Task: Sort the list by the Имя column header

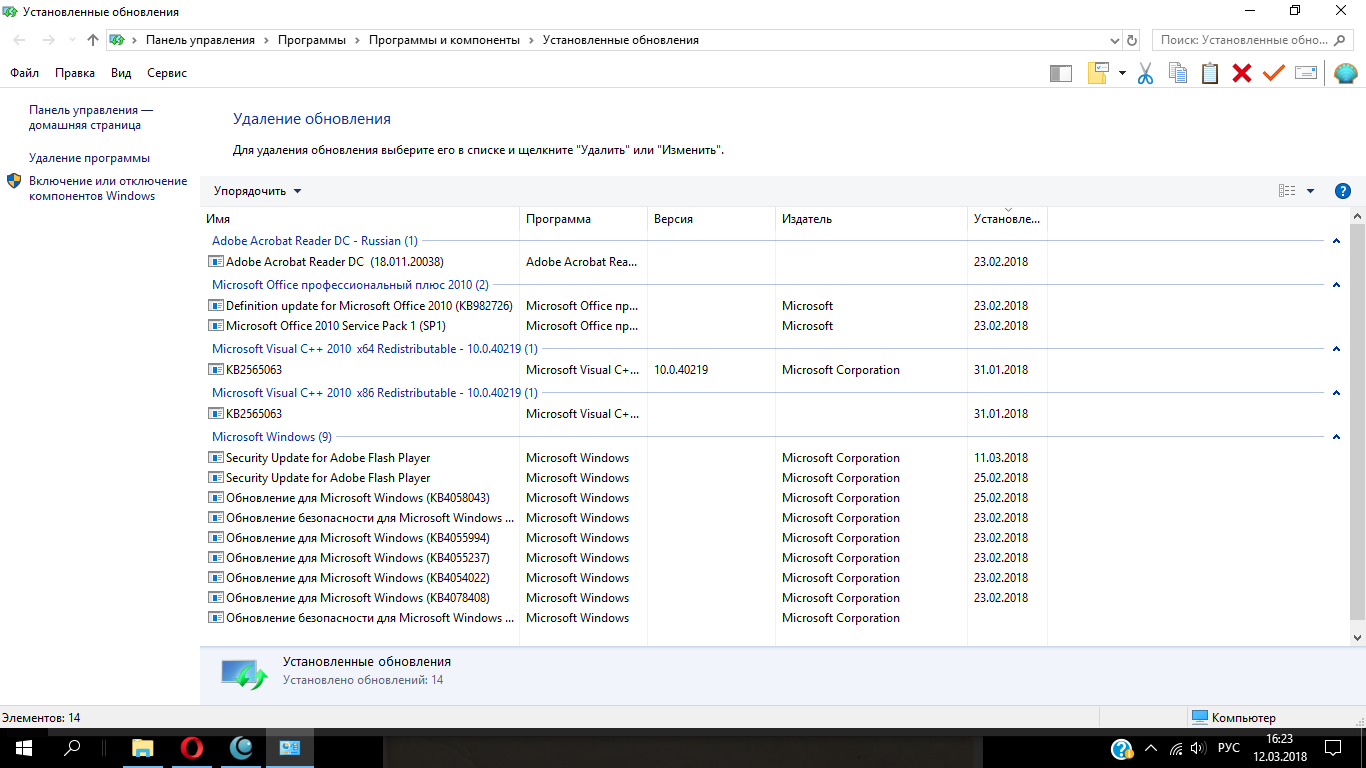Action: [x=360, y=219]
